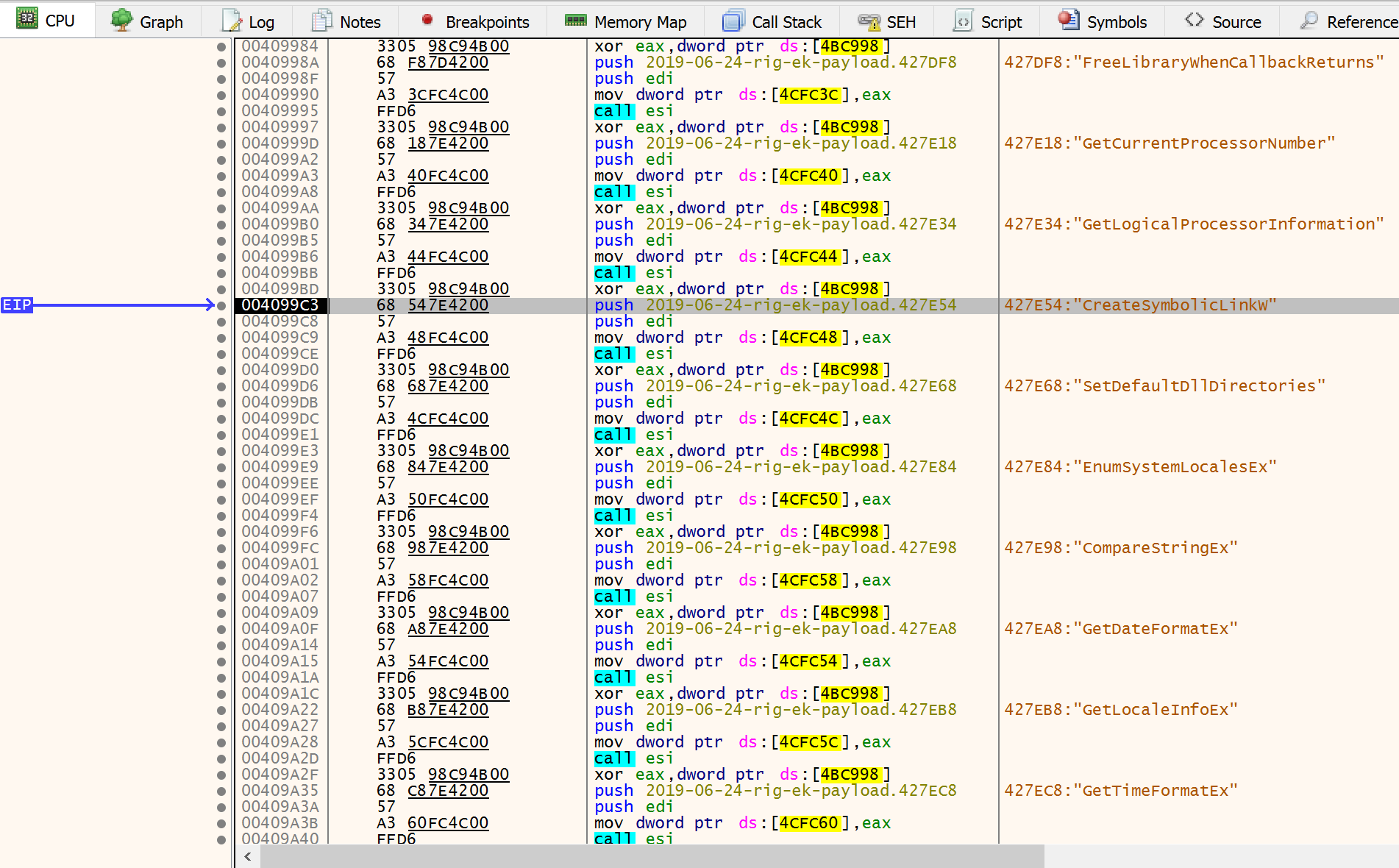
Task: Click the CPU tab chip icon
Action: coord(27,18)
